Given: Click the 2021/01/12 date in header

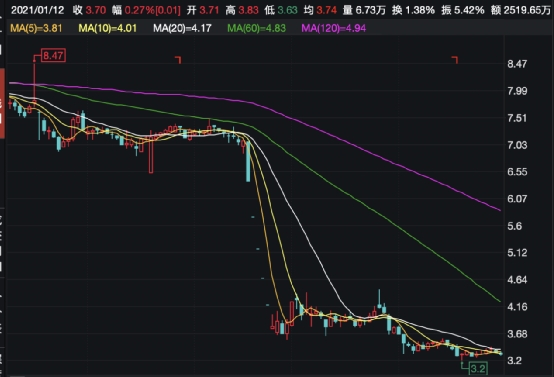Looking at the screenshot, I should tap(37, 10).
